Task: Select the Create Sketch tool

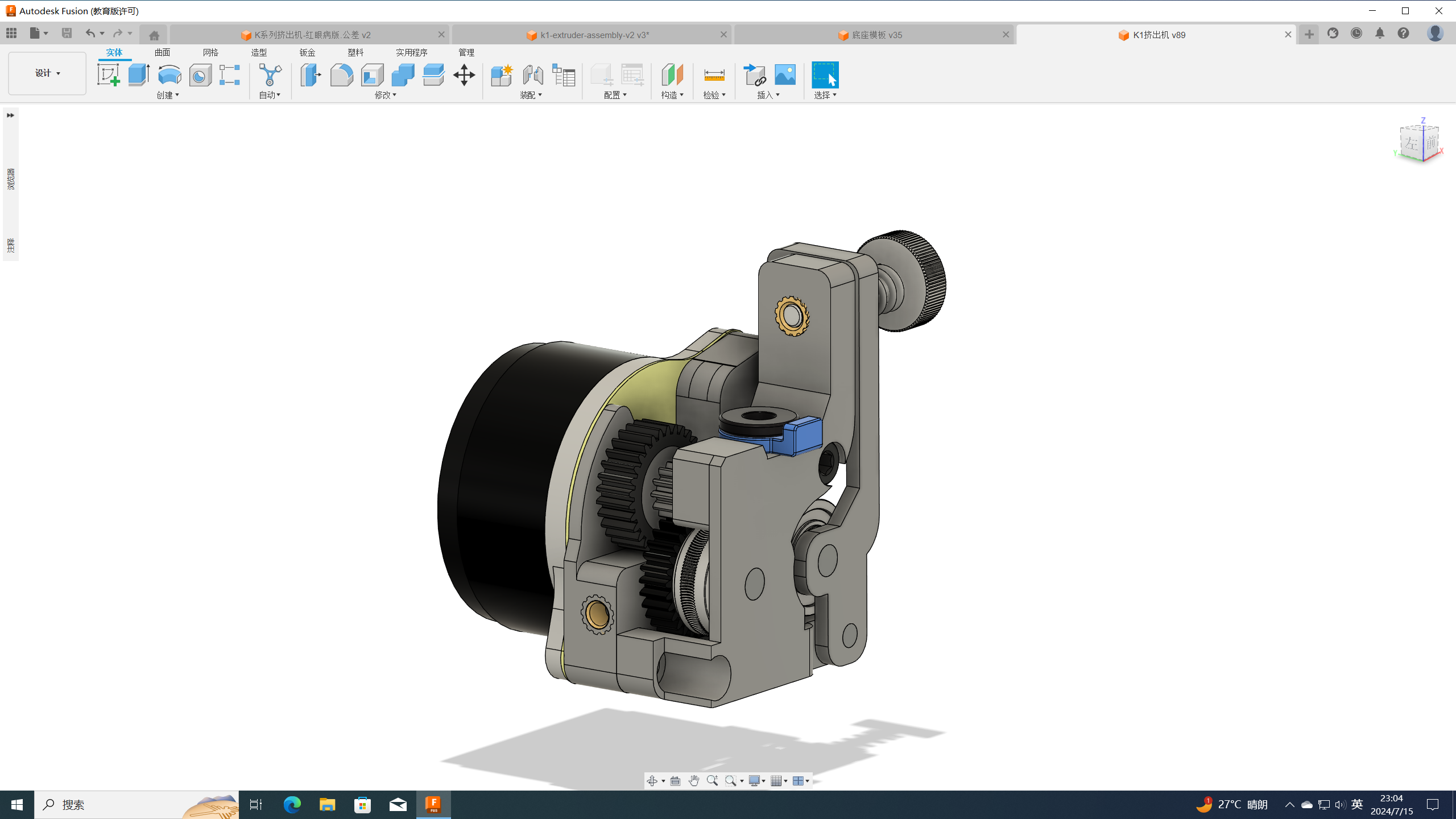Action: click(108, 75)
